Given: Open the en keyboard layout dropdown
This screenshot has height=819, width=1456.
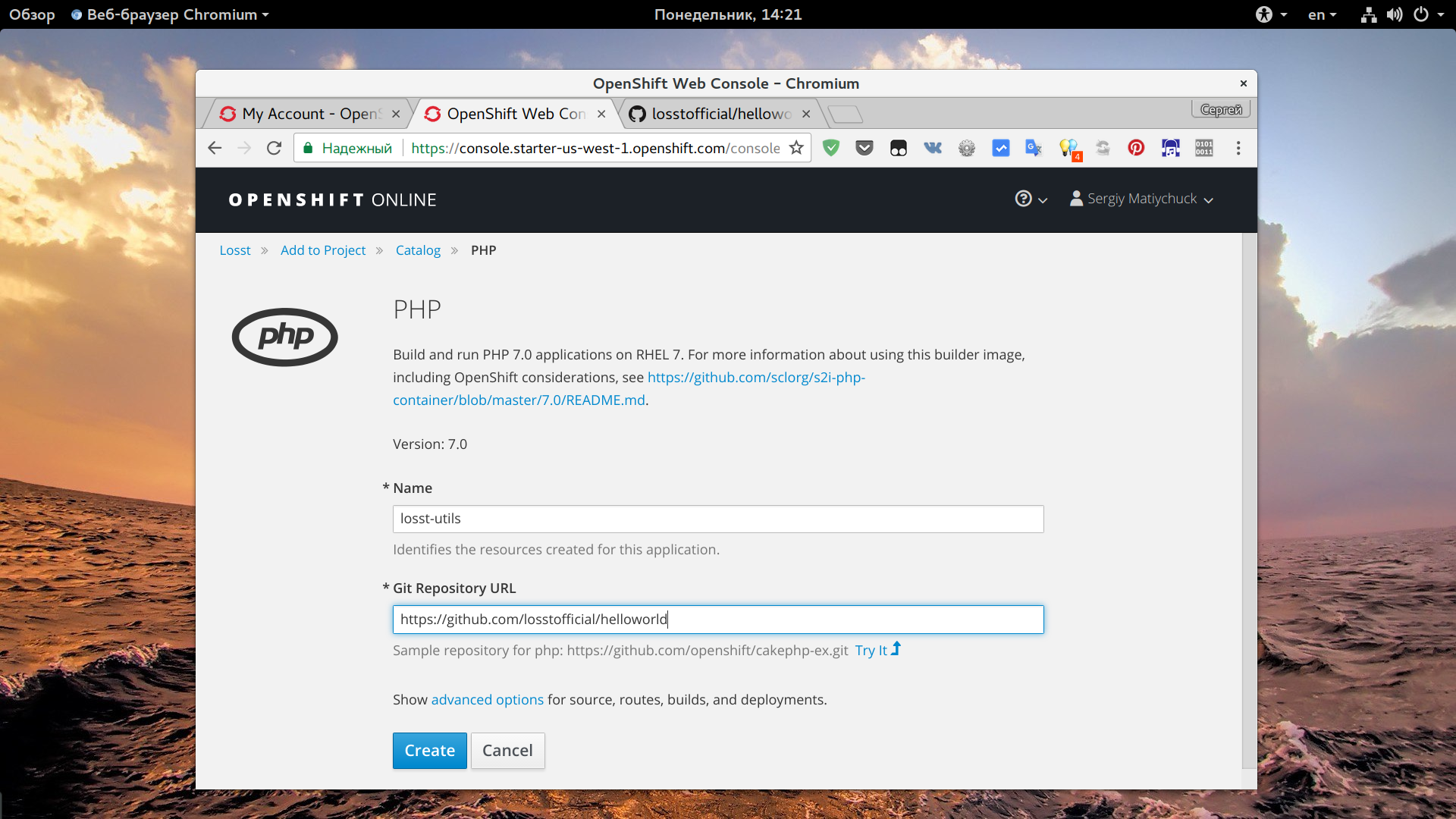Looking at the screenshot, I should pos(1322,14).
